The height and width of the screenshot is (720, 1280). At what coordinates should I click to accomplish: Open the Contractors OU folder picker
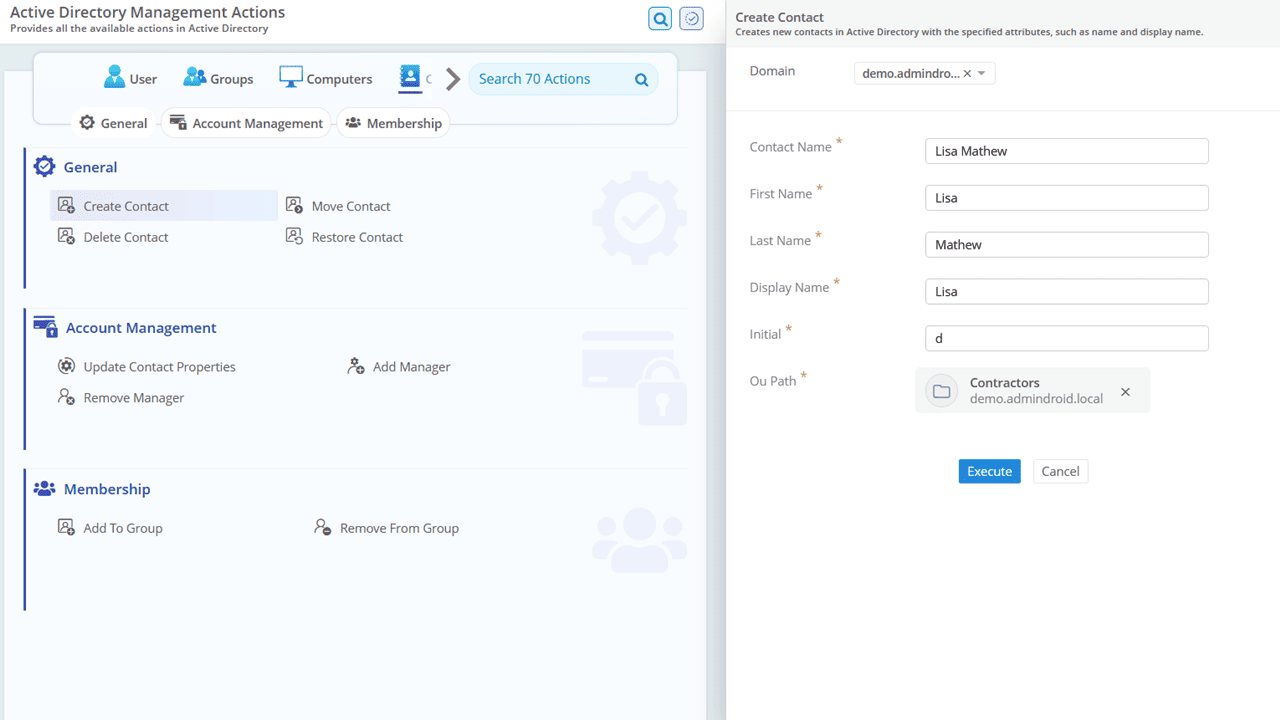(940, 390)
